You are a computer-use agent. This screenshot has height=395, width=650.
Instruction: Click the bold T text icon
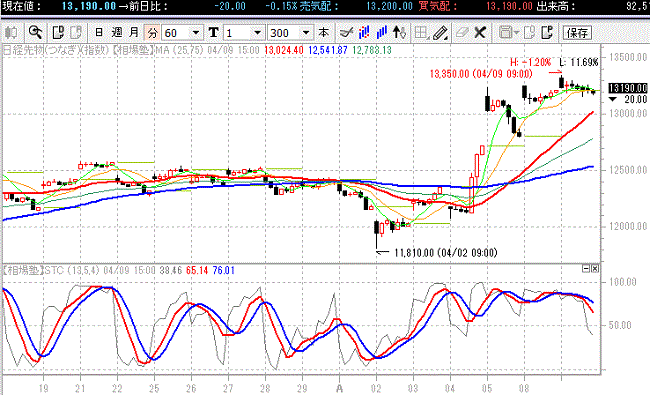tap(213, 32)
